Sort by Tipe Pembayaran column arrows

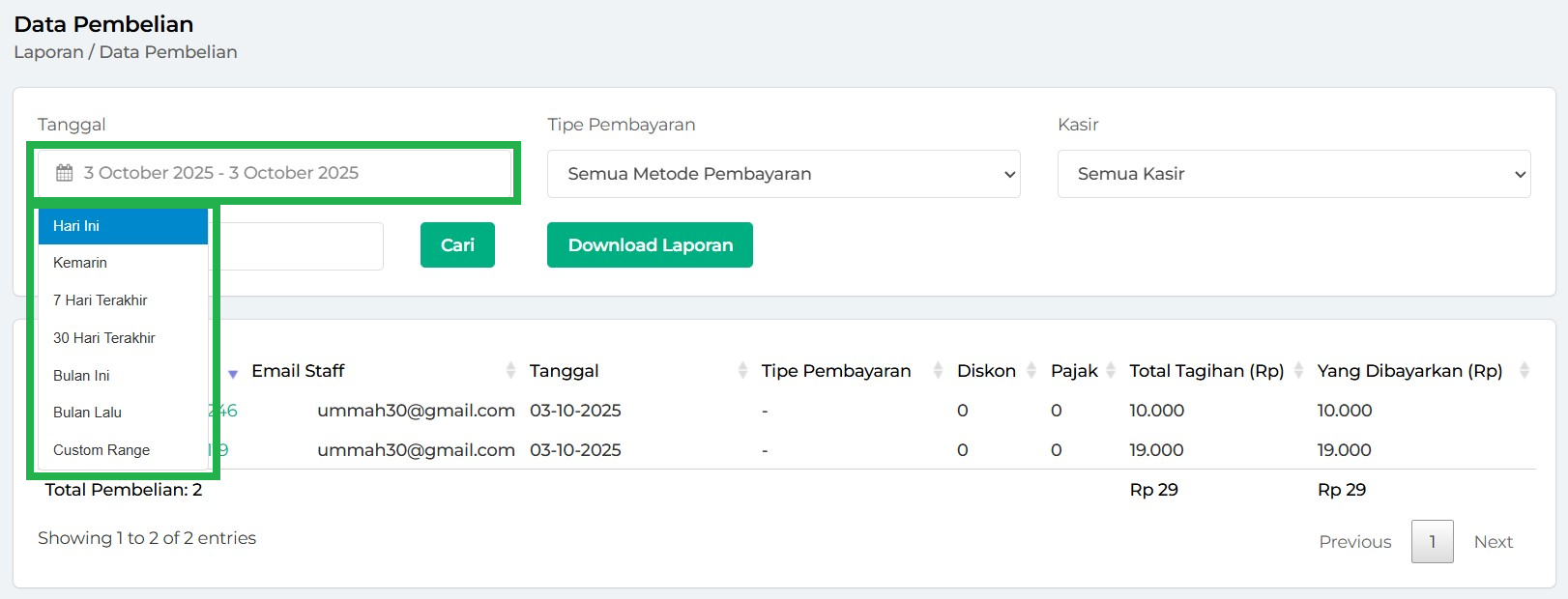coord(938,371)
